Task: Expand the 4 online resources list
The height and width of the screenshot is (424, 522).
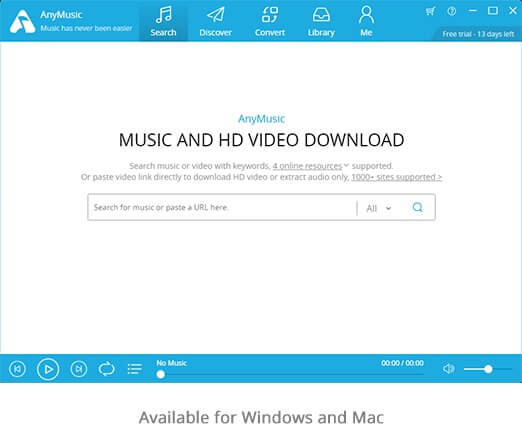Action: 310,166
